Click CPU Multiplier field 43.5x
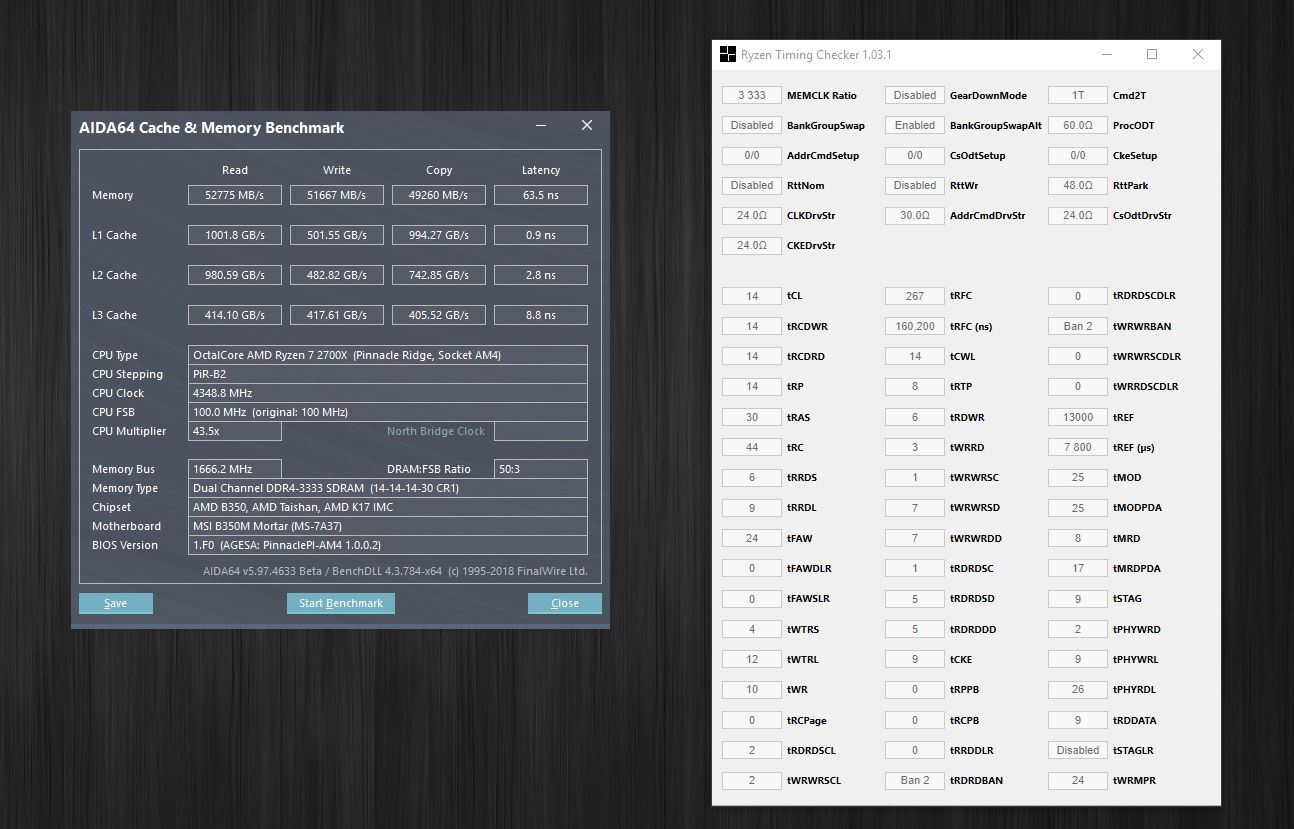Screen dimensions: 1294x829 click(x=235, y=431)
